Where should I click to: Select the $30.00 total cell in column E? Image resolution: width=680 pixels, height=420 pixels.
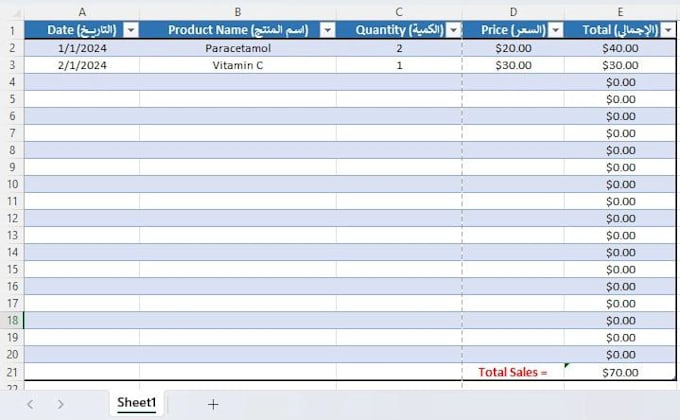click(620, 65)
